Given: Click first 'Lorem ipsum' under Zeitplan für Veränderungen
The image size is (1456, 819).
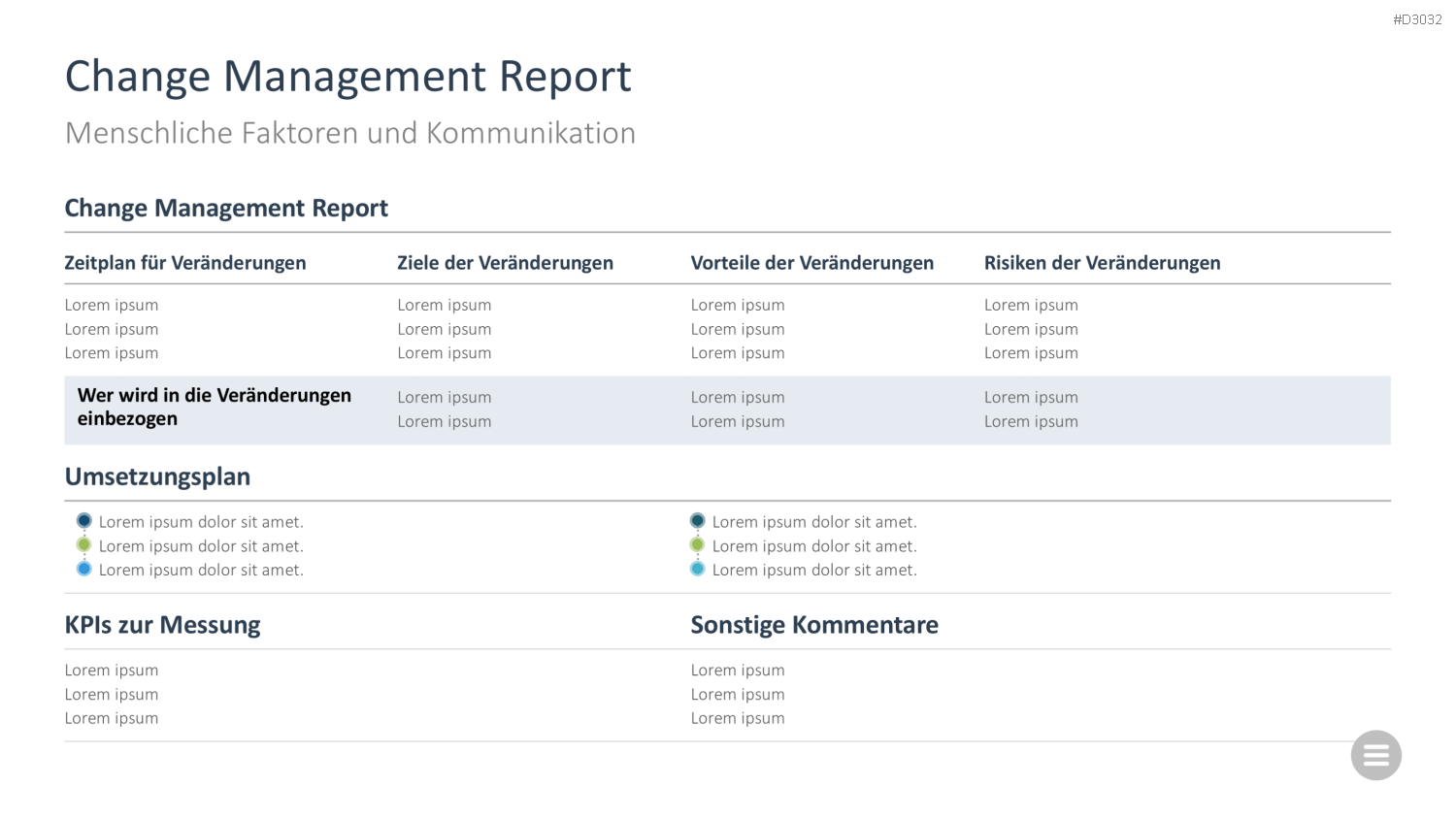Looking at the screenshot, I should (112, 306).
